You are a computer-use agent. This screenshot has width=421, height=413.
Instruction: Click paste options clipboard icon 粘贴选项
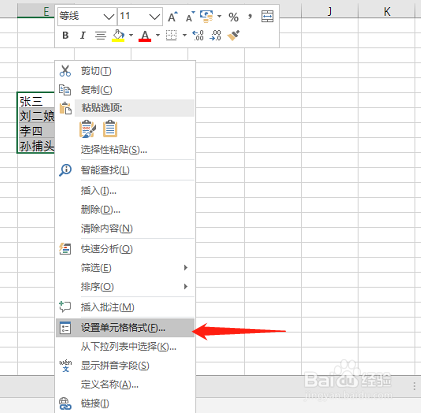(66, 108)
